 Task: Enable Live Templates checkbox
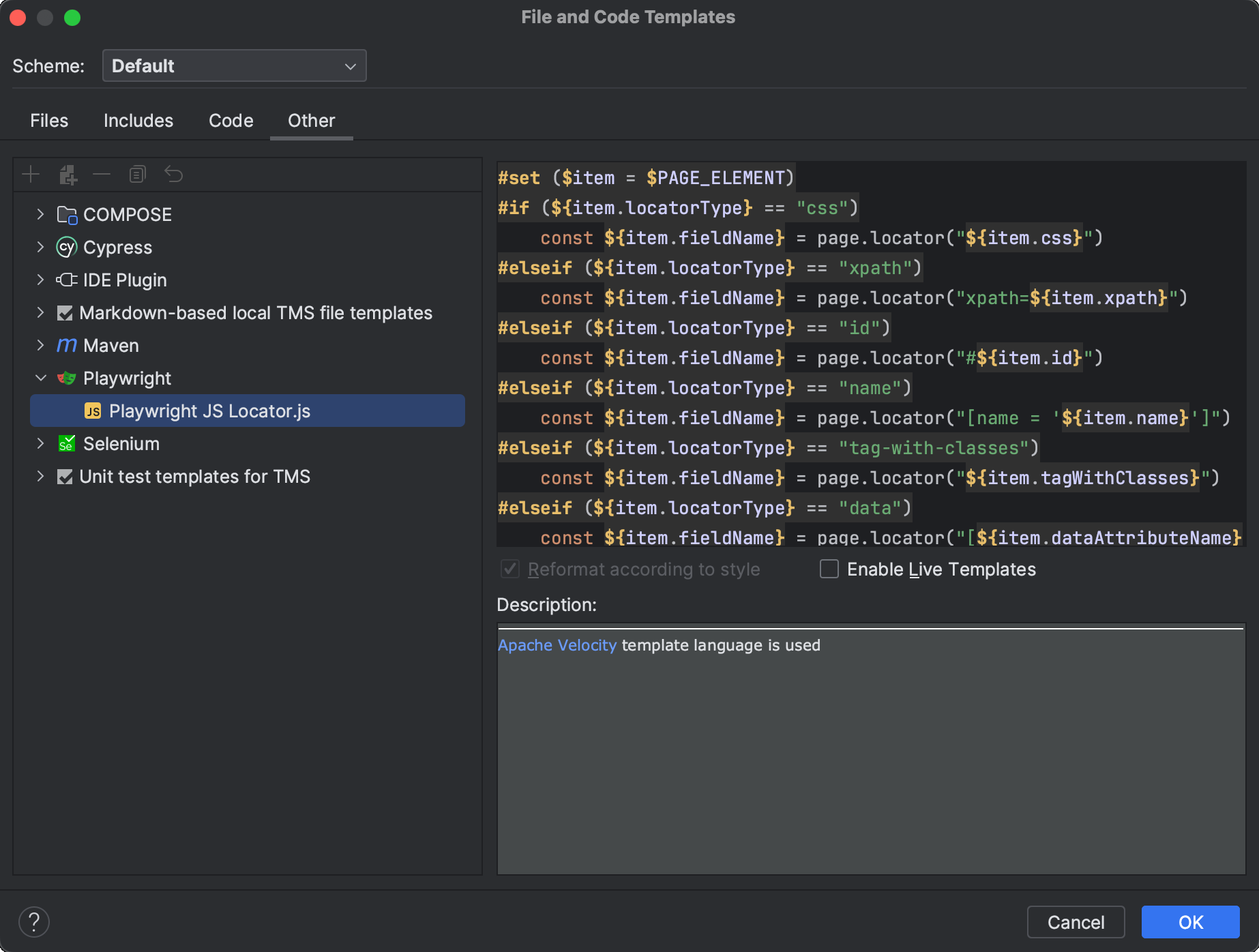click(829, 569)
